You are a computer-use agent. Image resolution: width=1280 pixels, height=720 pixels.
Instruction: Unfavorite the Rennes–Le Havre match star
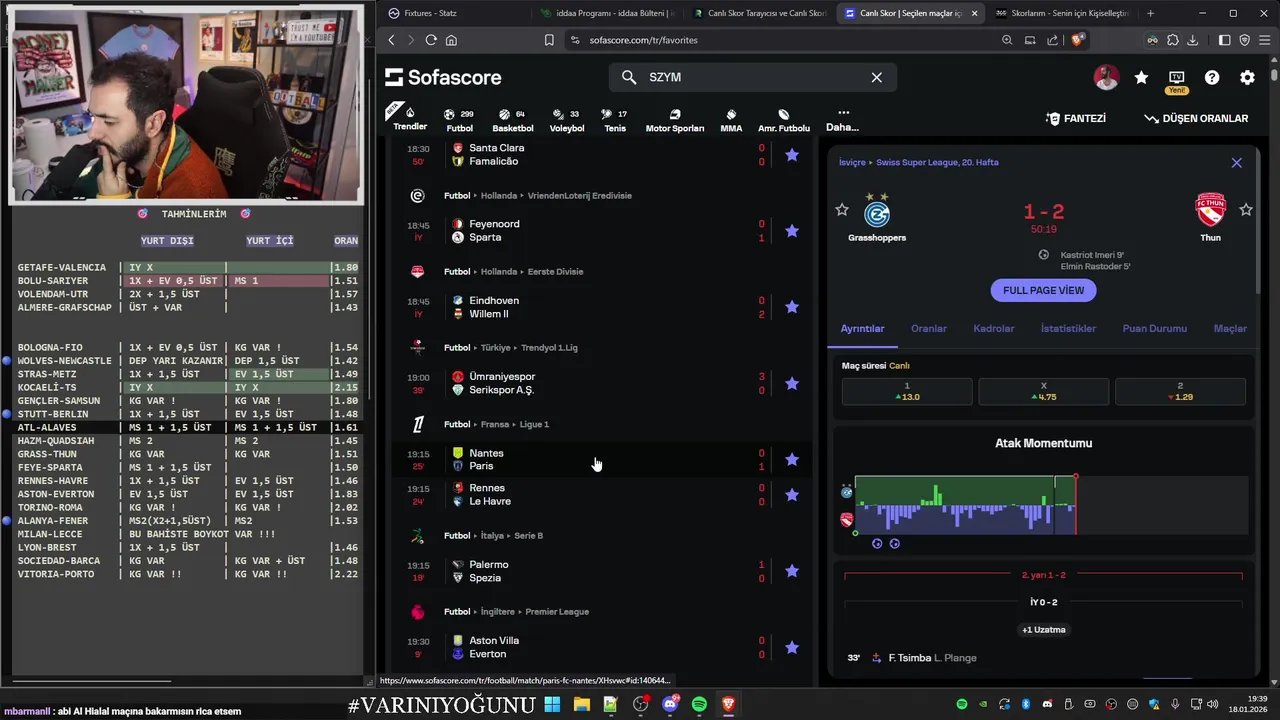coord(792,495)
